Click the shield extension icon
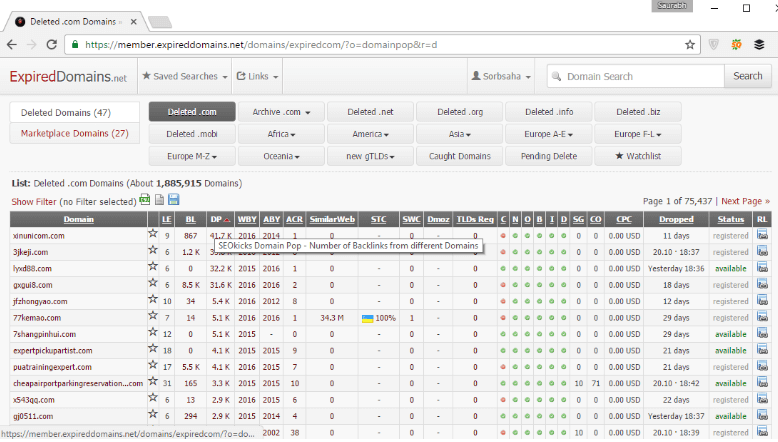Screen dimensions: 778x442 click(x=713, y=45)
